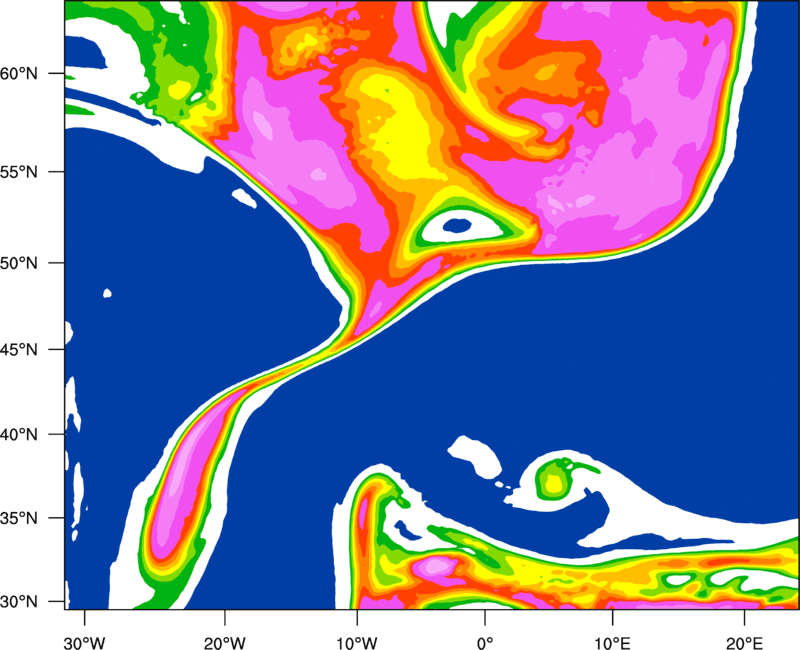
Task: Click the 20°W longitude label
Action: coord(224,642)
